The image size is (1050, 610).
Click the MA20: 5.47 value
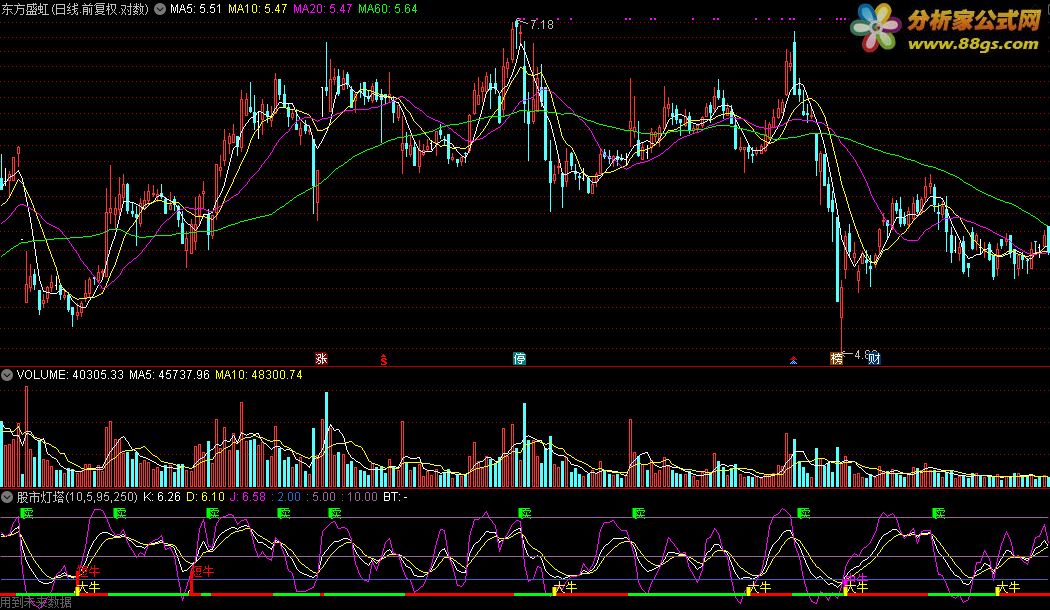coord(323,9)
